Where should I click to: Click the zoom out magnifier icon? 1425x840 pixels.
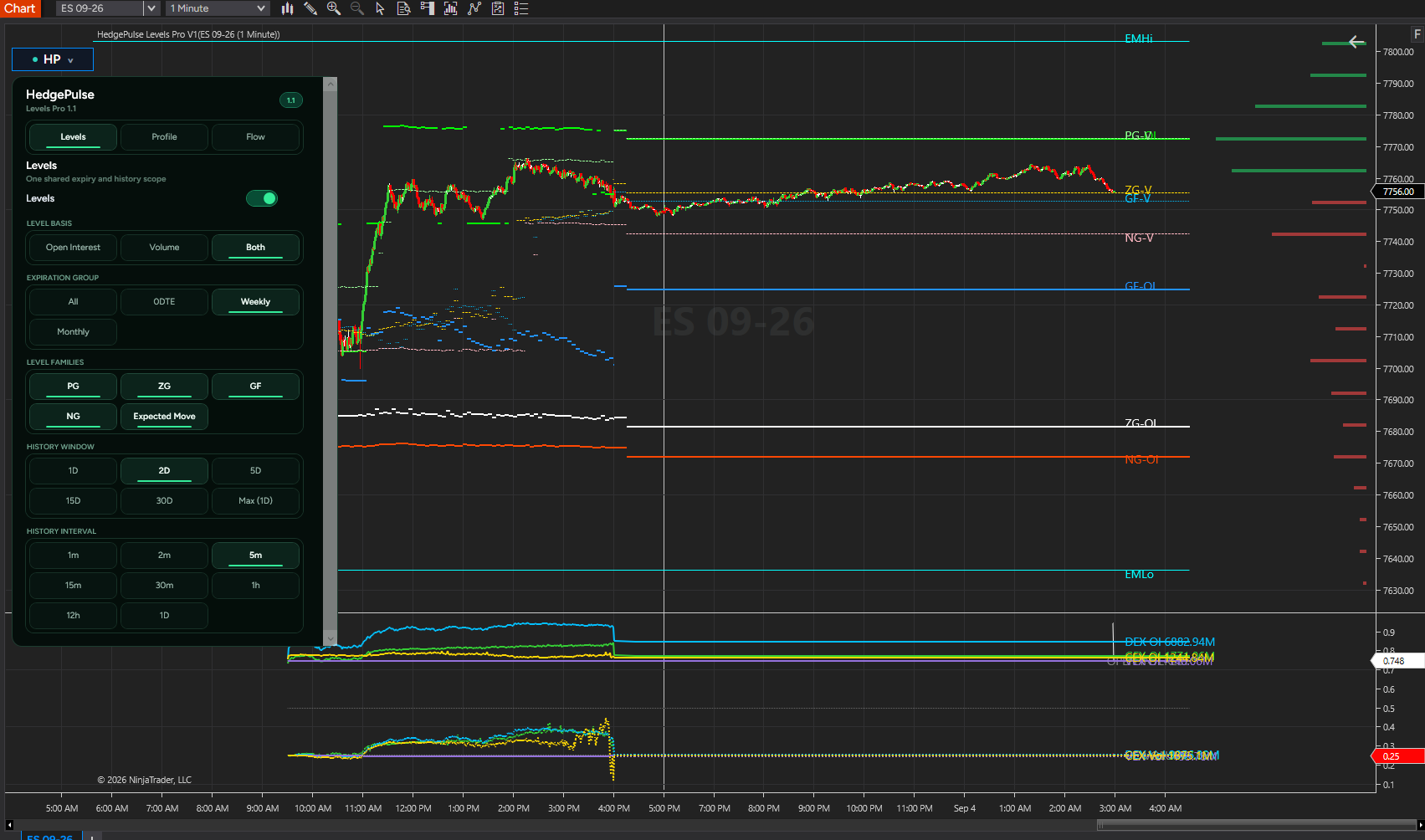357,8
